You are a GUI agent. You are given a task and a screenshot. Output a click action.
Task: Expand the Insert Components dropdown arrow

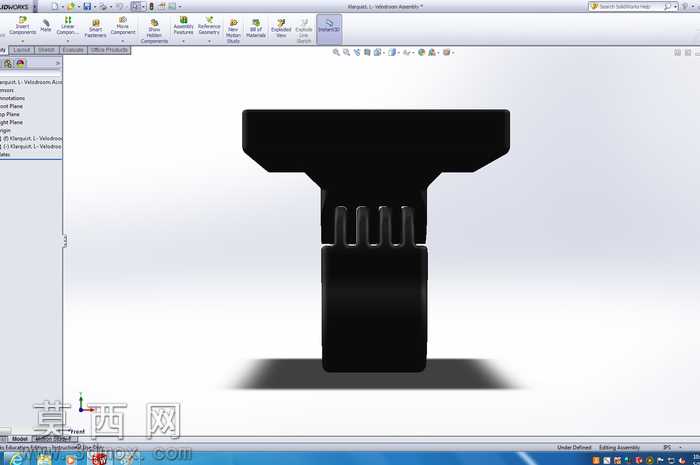click(22, 41)
